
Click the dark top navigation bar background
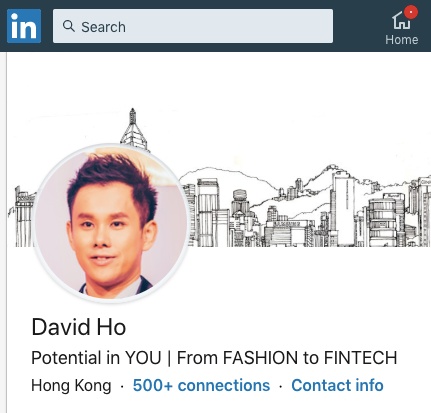pos(358,26)
